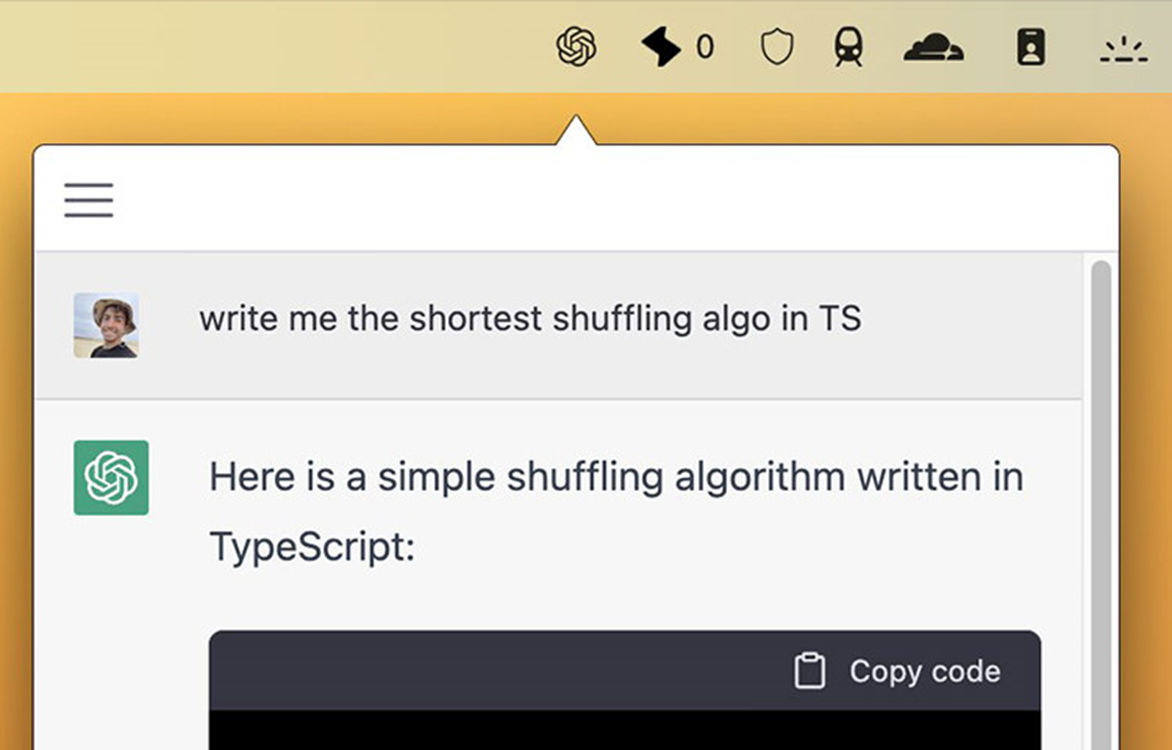Screen dimensions: 1172x750
Task: Click the "0" counter next to the bolt
Action: click(x=705, y=47)
